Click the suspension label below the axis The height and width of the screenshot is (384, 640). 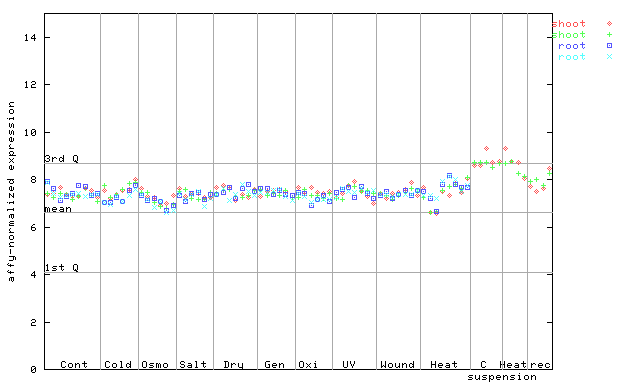point(502,377)
